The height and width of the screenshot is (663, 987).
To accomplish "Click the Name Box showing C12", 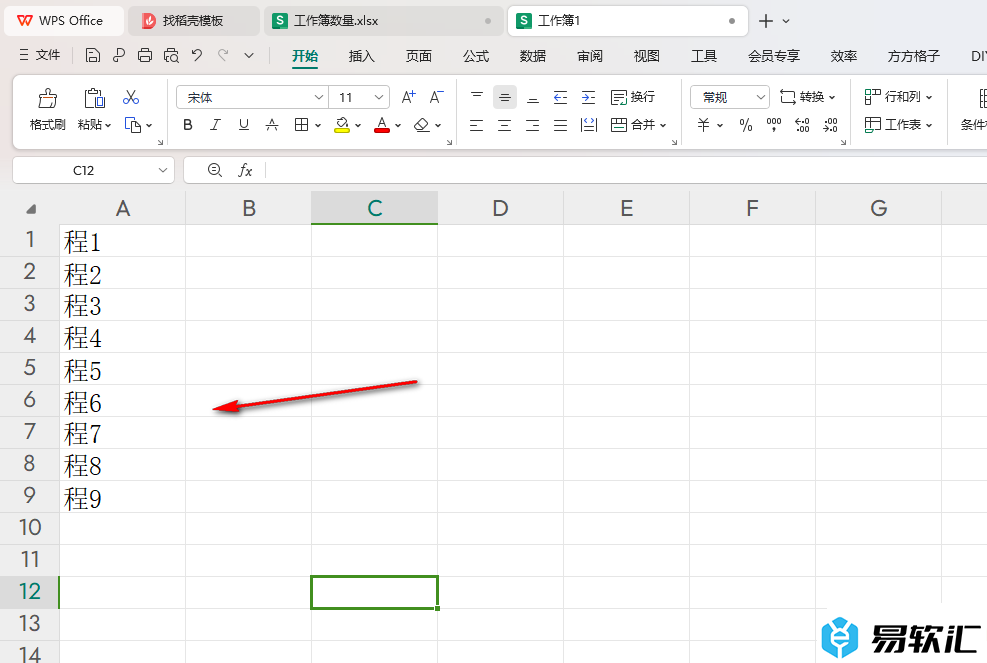I will [83, 170].
